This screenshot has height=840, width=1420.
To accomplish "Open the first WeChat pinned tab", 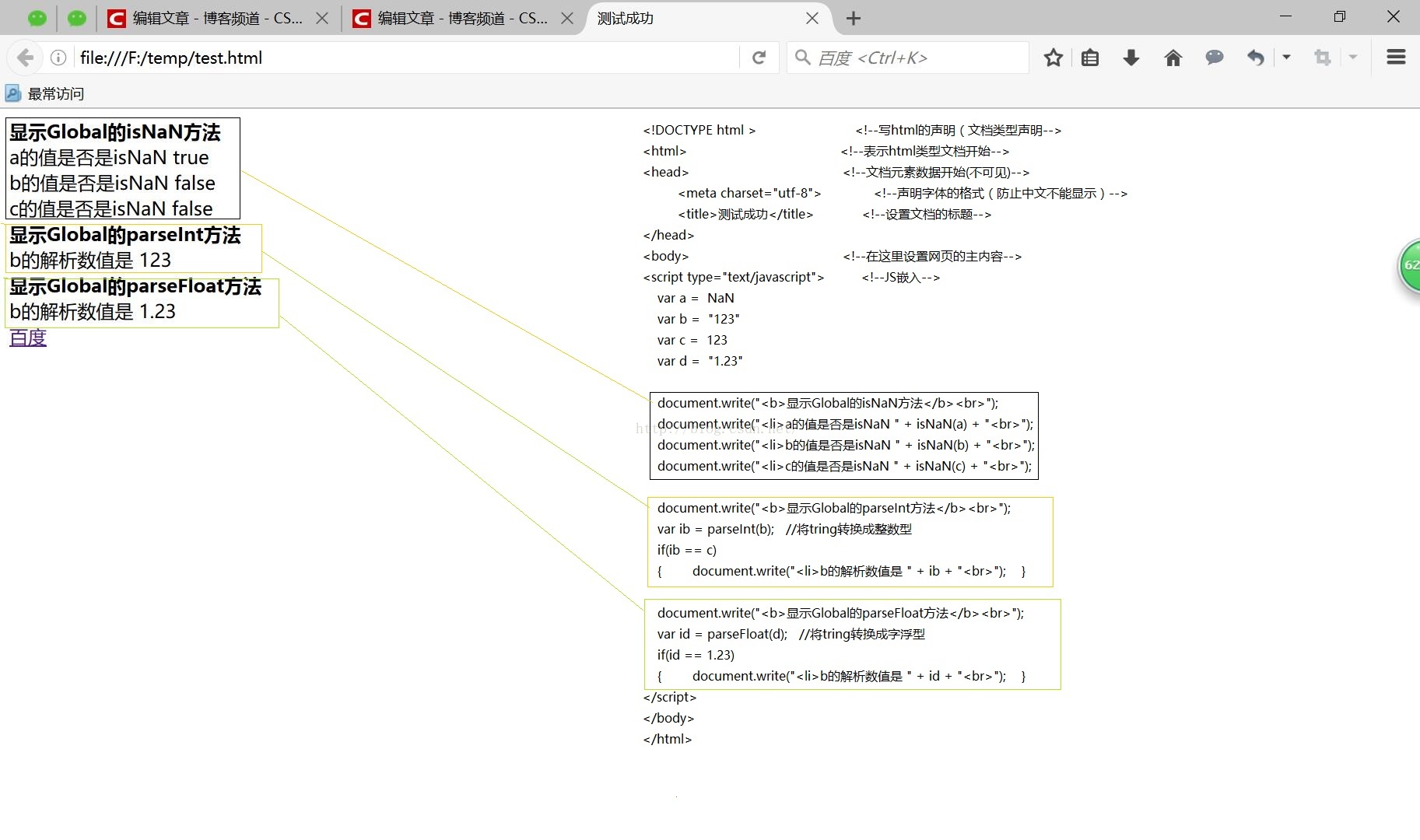I will coord(37,18).
